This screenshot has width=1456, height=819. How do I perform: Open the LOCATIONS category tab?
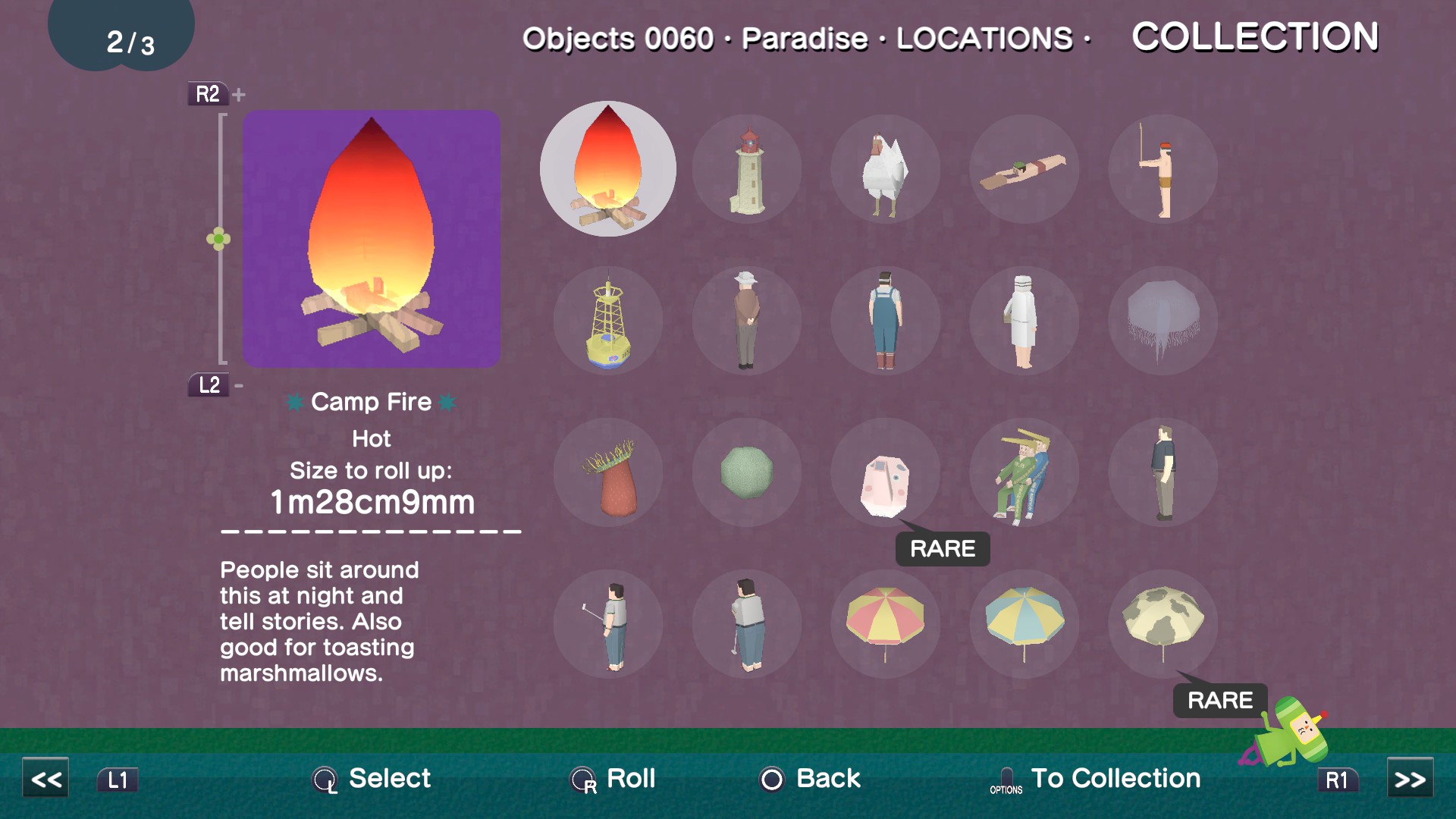coord(984,38)
